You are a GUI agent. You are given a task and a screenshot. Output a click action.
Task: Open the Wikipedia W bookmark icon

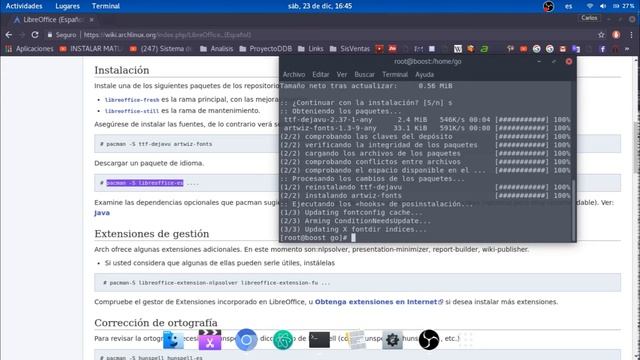pos(458,49)
